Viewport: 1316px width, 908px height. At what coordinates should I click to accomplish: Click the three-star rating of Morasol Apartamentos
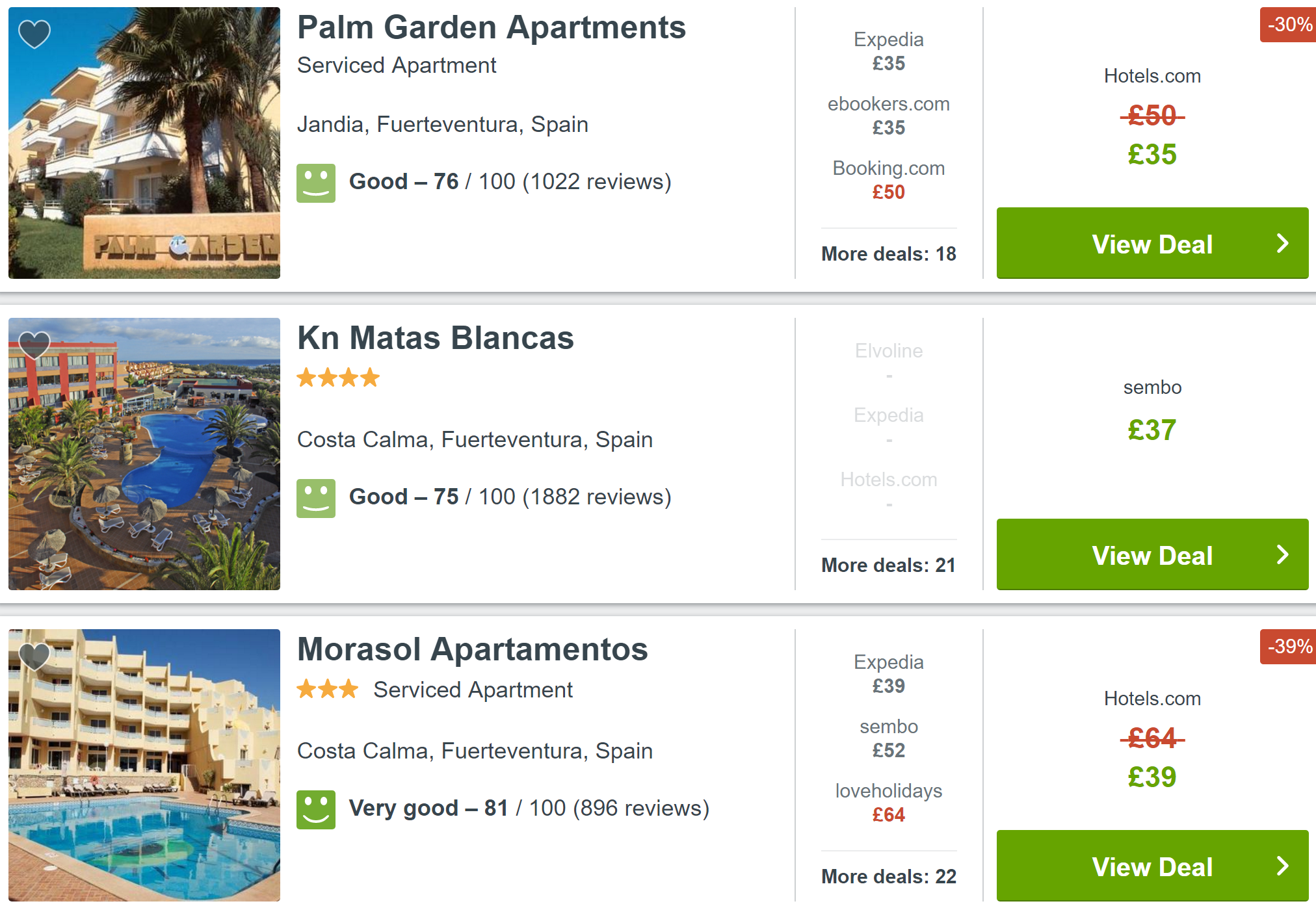click(x=328, y=688)
